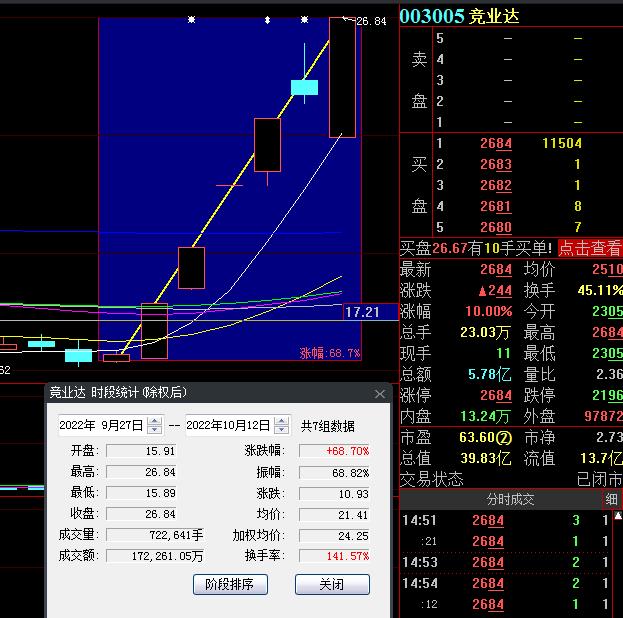The height and width of the screenshot is (618, 623).
Task: Click the buy level 1 price 2684
Action: coord(496,143)
